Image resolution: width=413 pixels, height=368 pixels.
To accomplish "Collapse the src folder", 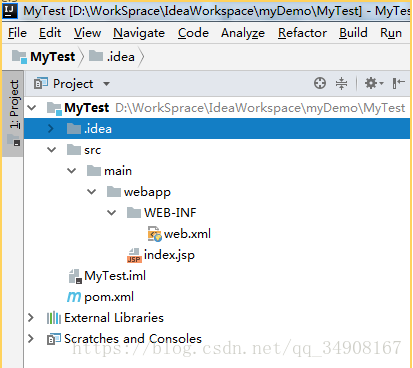I will pos(52,150).
